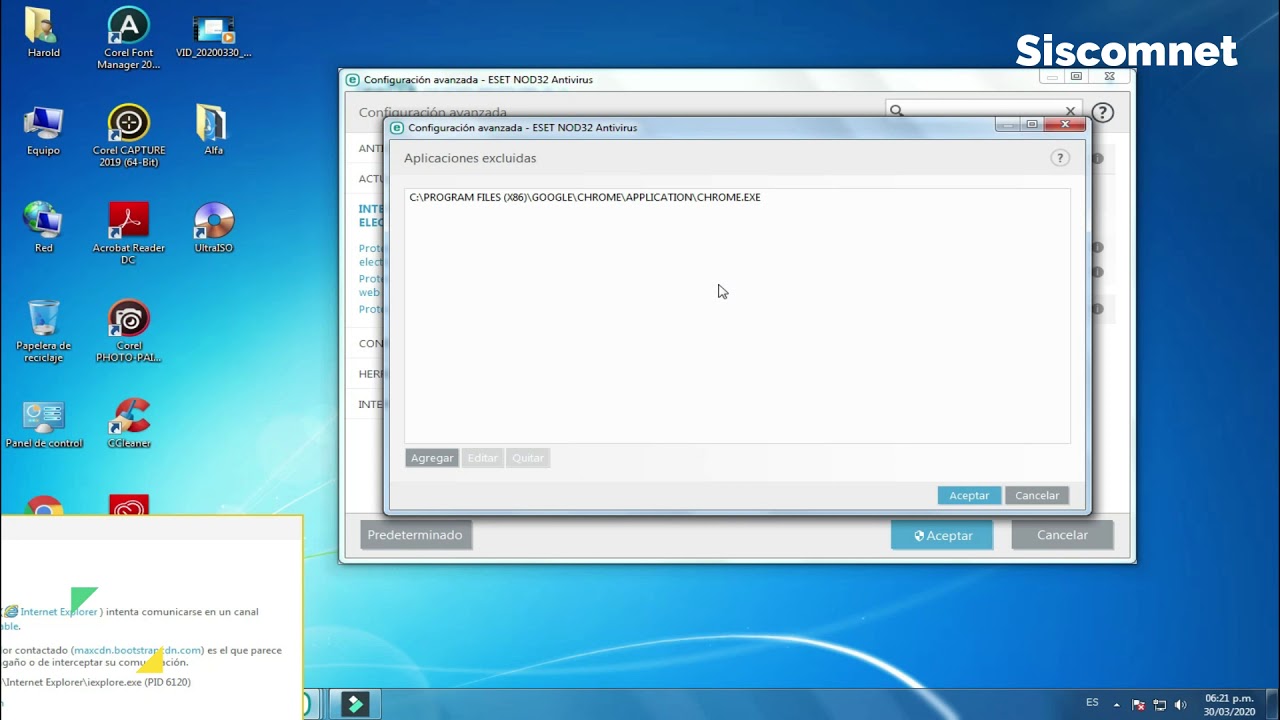The width and height of the screenshot is (1280, 720).
Task: Open the Red network icon
Action: coord(43,227)
